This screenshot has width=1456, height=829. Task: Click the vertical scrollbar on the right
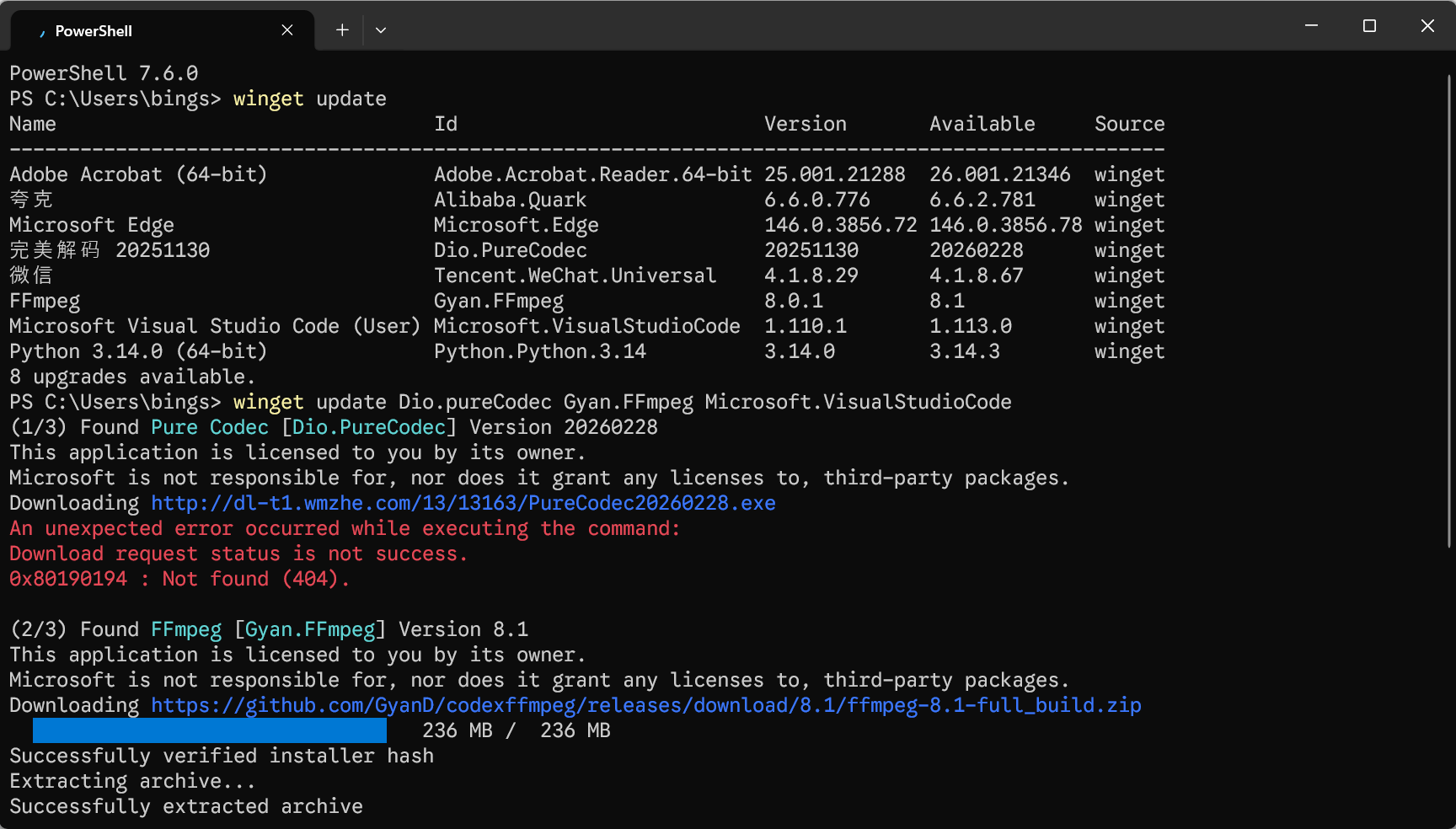[1448, 312]
